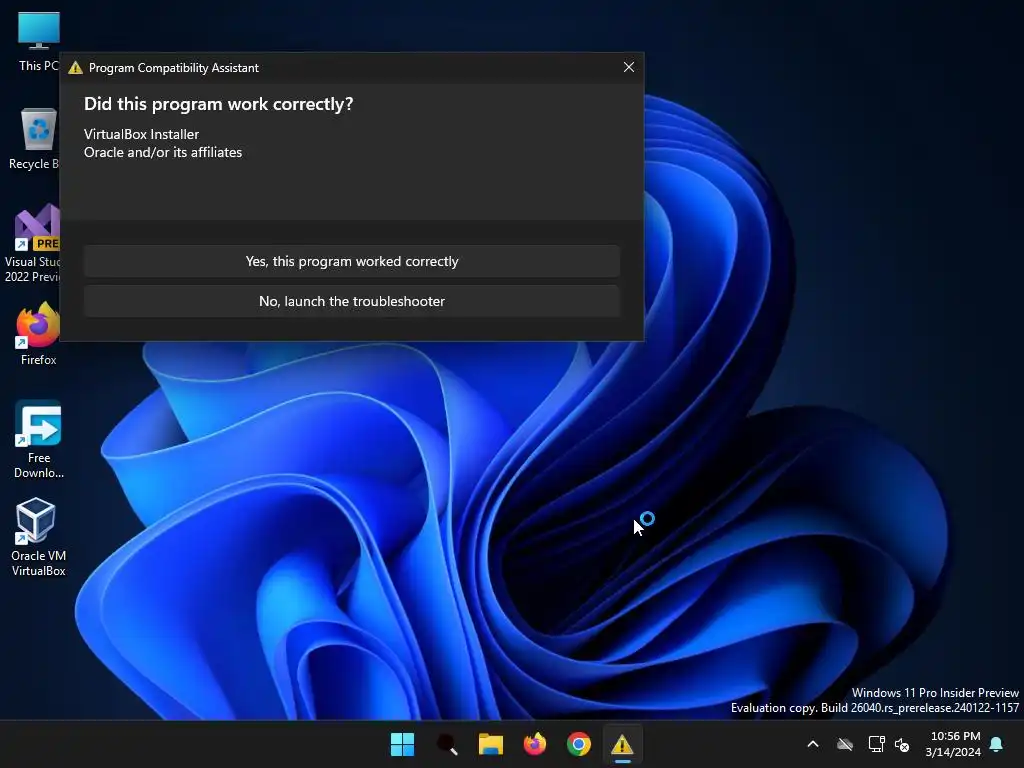This screenshot has width=1024, height=768.
Task: Choose No, launch the troubleshooter
Action: (x=351, y=301)
